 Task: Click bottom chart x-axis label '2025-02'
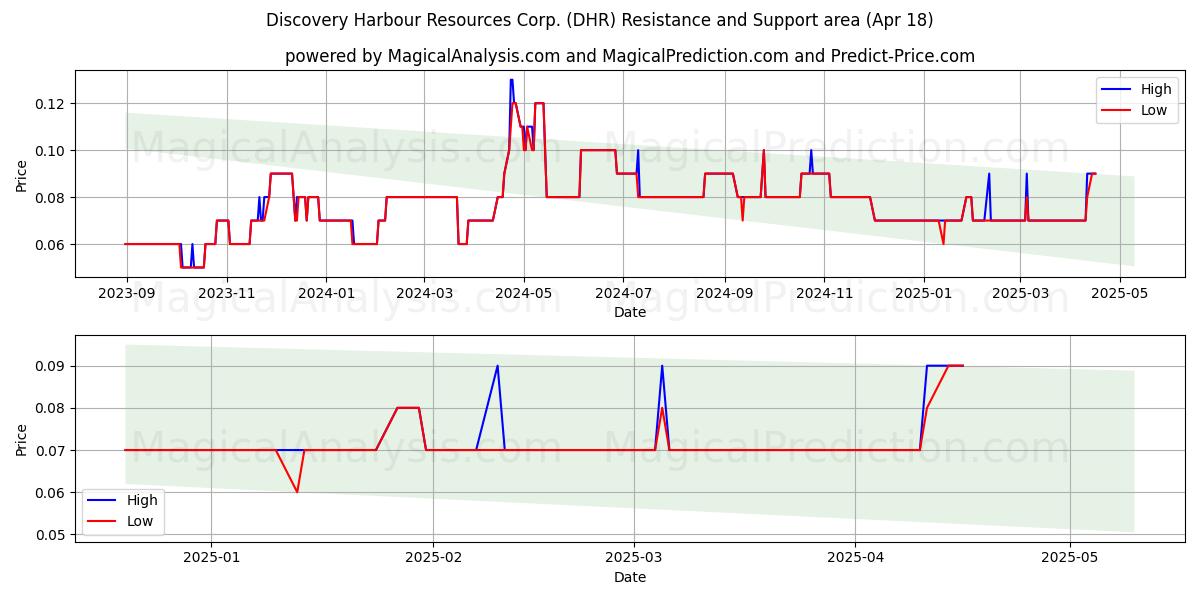coord(433,559)
